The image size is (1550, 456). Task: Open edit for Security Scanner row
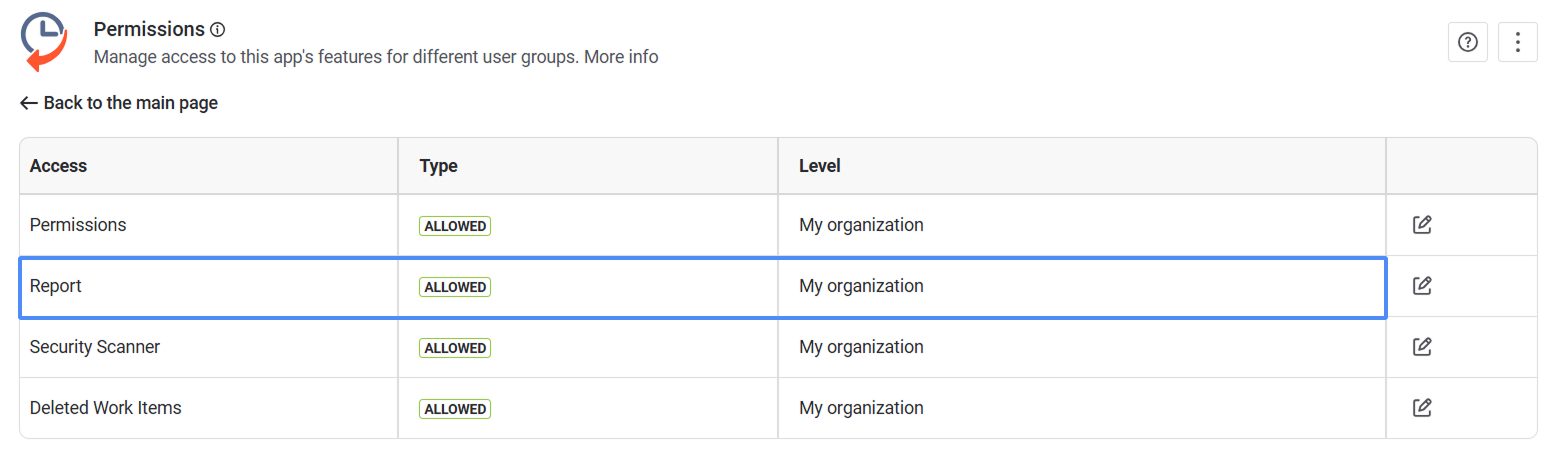(x=1422, y=347)
